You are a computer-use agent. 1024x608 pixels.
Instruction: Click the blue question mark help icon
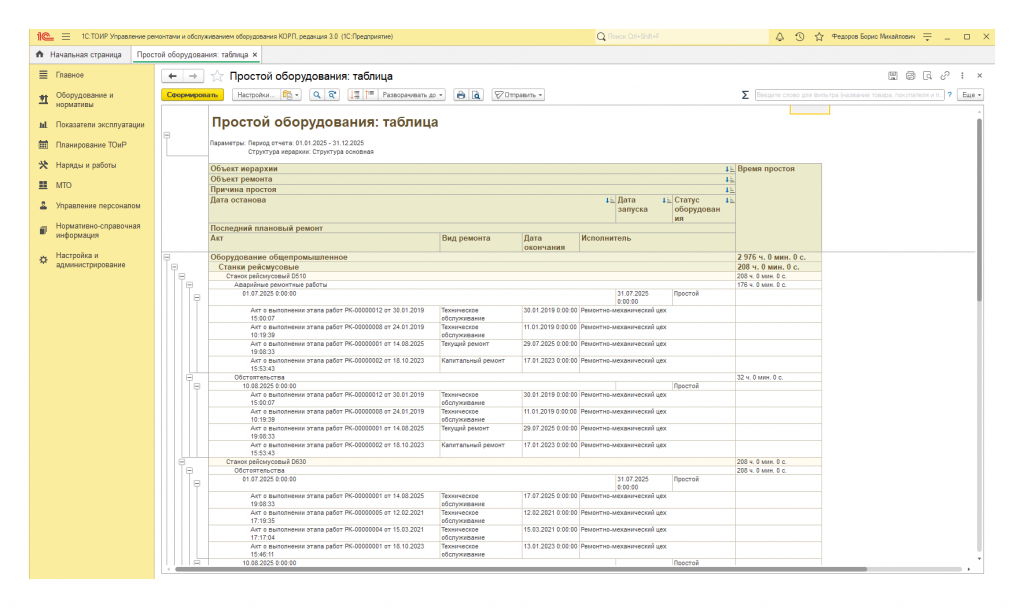click(950, 95)
